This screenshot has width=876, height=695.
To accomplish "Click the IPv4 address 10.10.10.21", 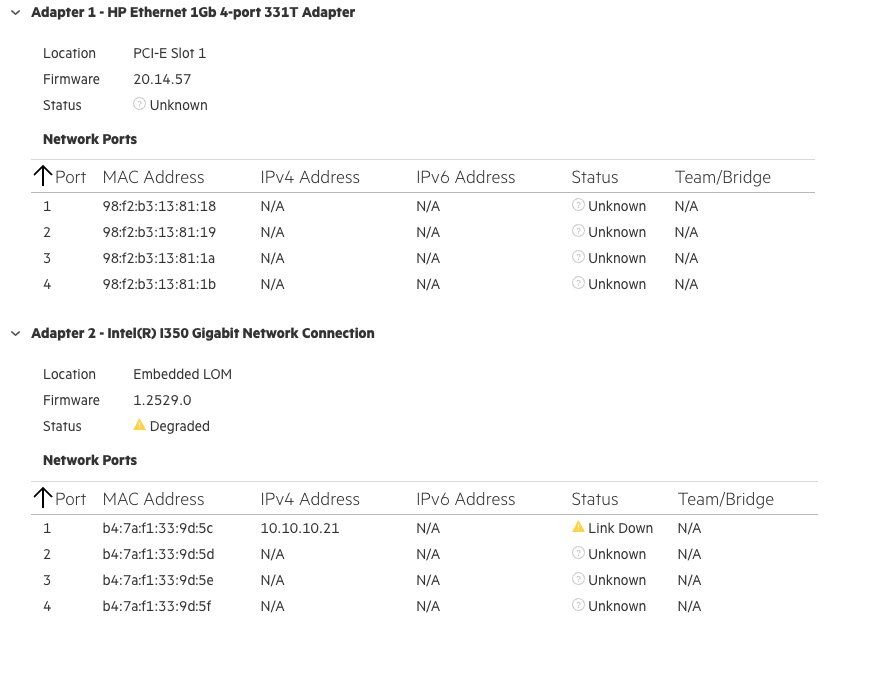I will [299, 528].
